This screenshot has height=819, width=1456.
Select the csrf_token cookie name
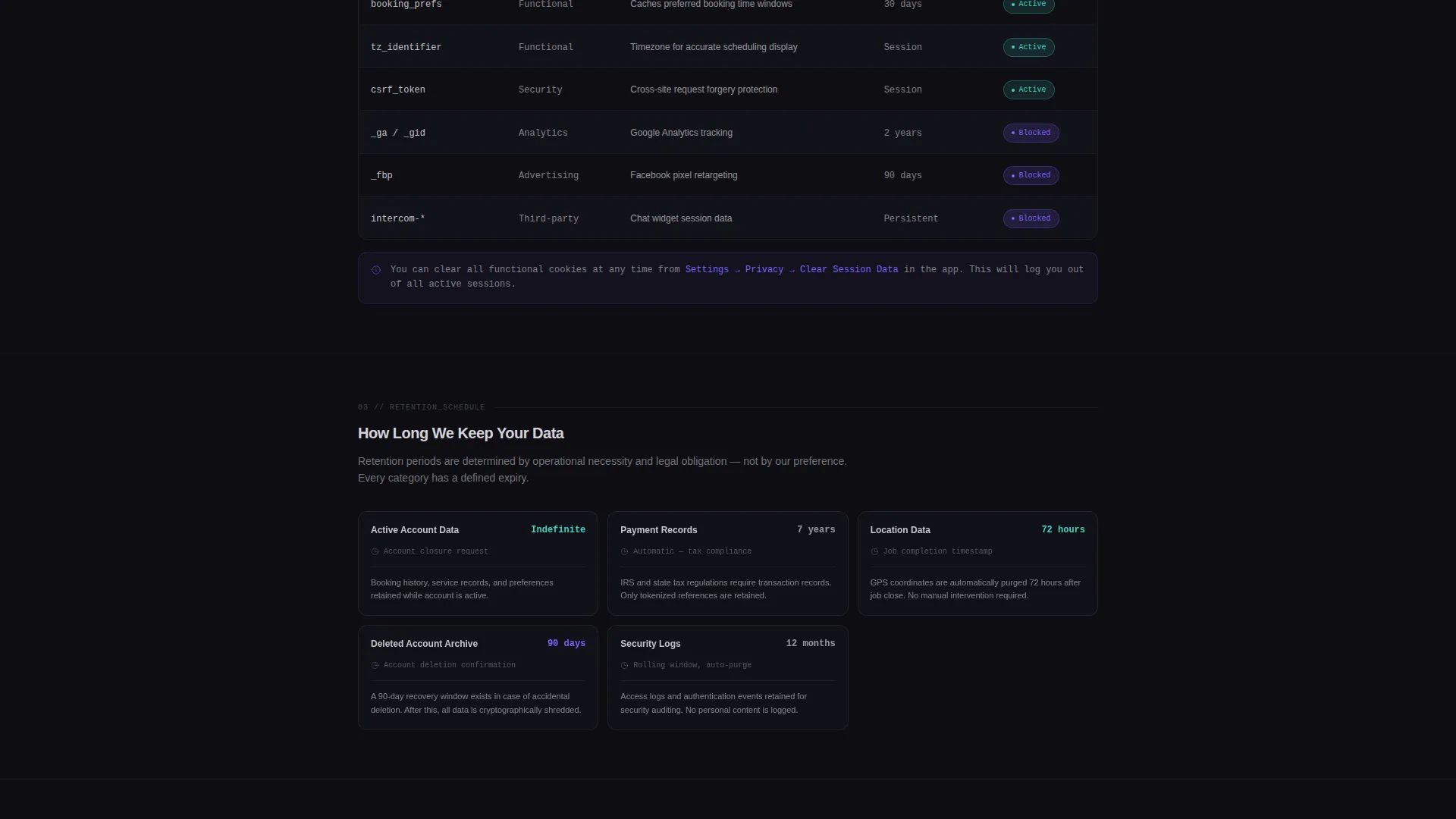tap(397, 89)
